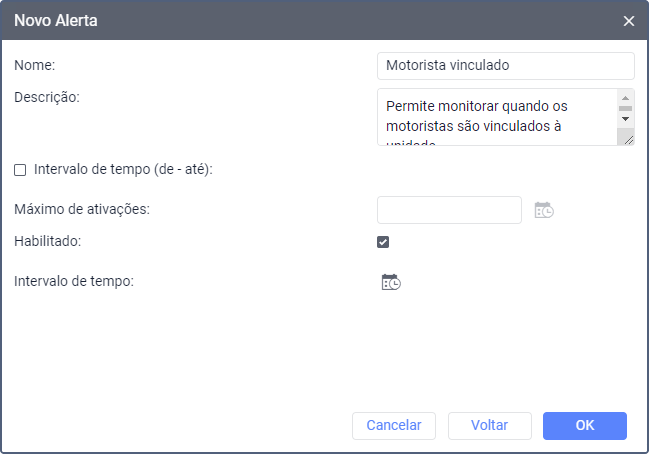
Task: Click the "Intervalo de tempo (de - até)" label text
Action: pyautogui.click(x=124, y=170)
